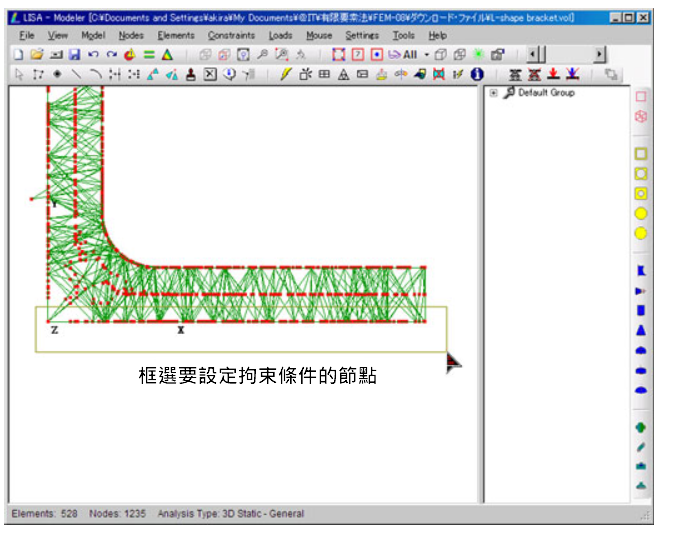Click the solve warning pie icon
Screen dimensions: 676x533
click(130, 55)
